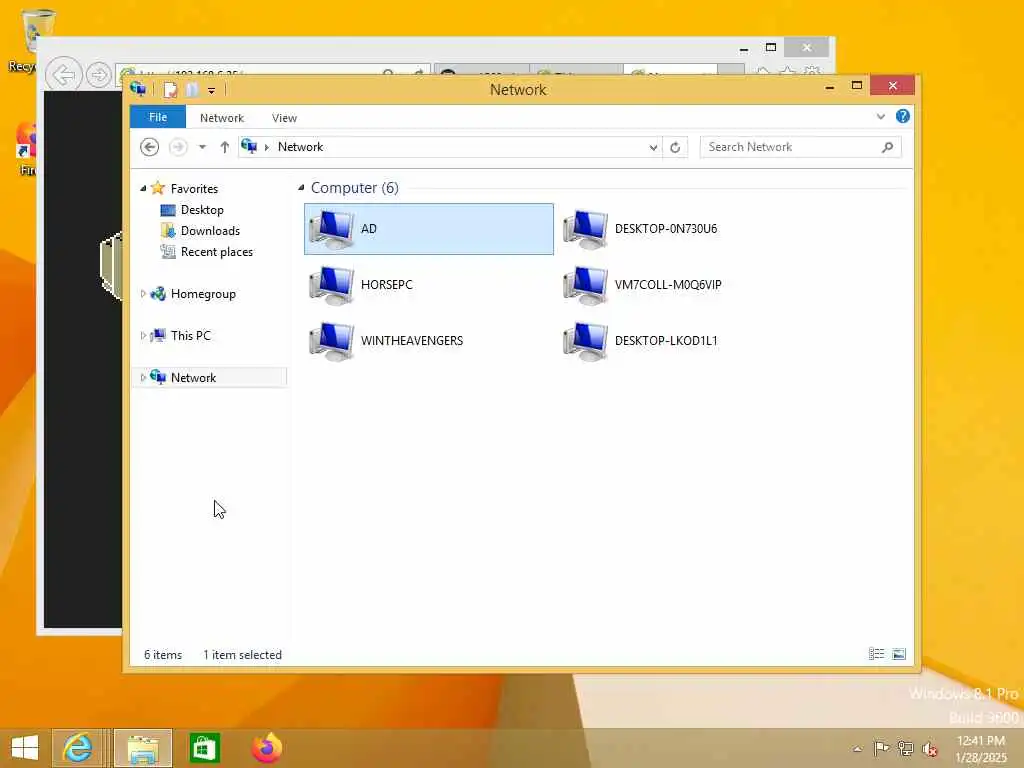The height and width of the screenshot is (768, 1024).
Task: Expand the Network tree node arrow
Action: point(143,377)
